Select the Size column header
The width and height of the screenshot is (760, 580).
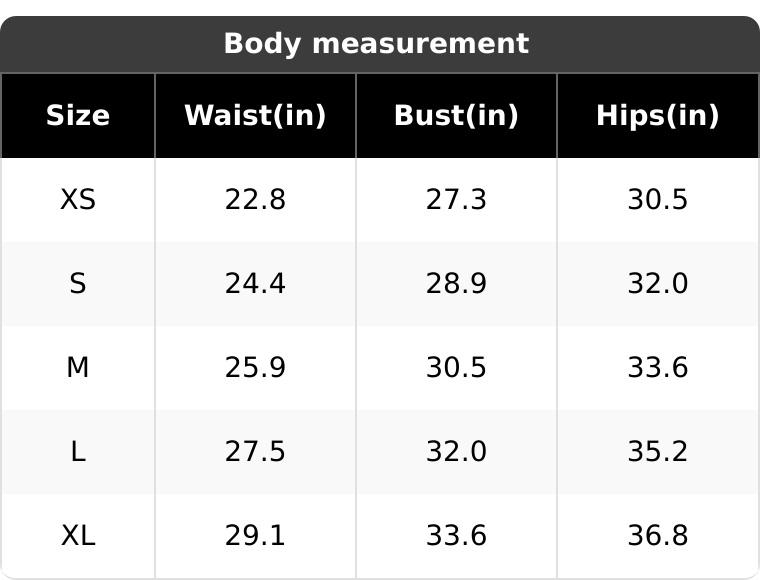tap(78, 115)
